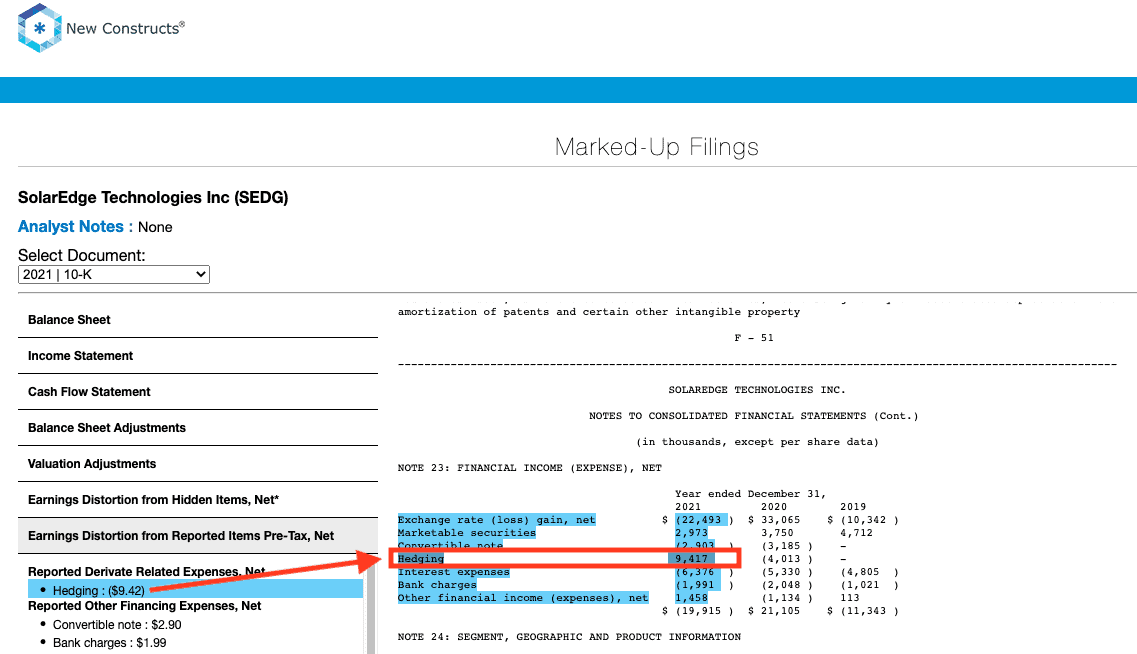Click the Other financial income (expenses), net label
Viewport: 1137px width, 654px height.
(x=523, y=598)
